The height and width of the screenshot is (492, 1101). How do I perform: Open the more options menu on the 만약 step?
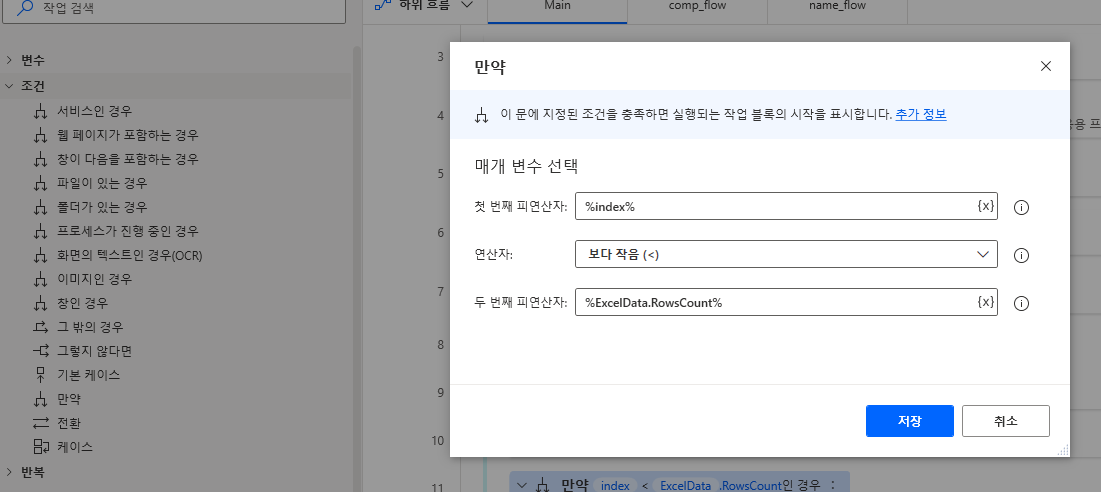point(833,484)
